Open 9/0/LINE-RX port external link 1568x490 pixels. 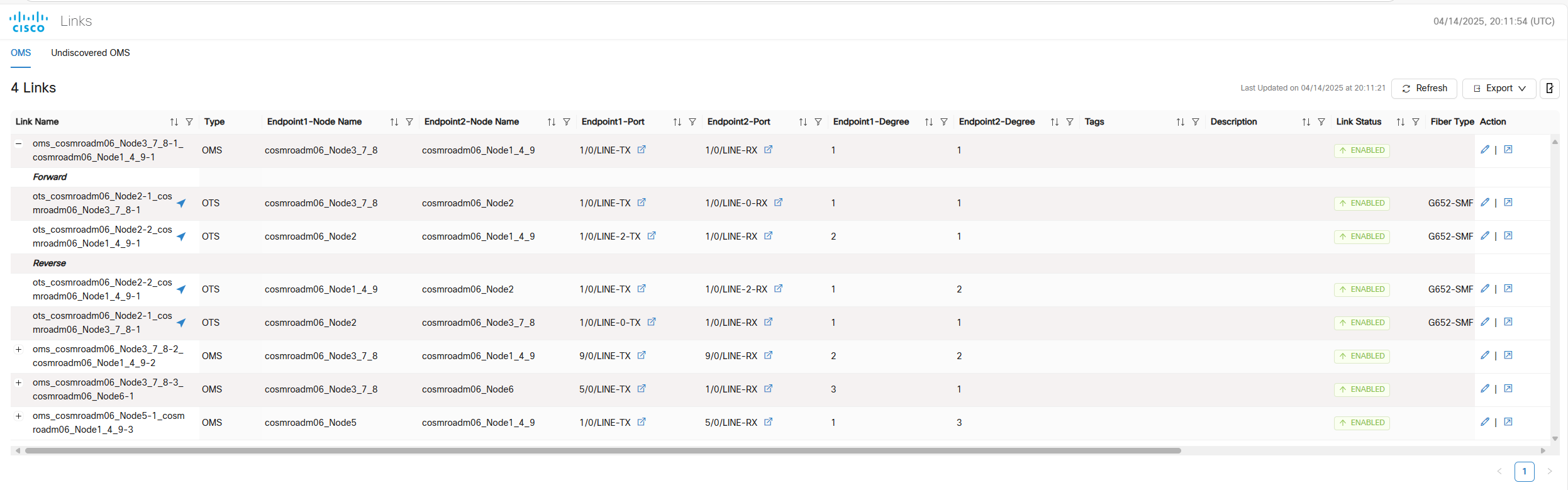[769, 355]
